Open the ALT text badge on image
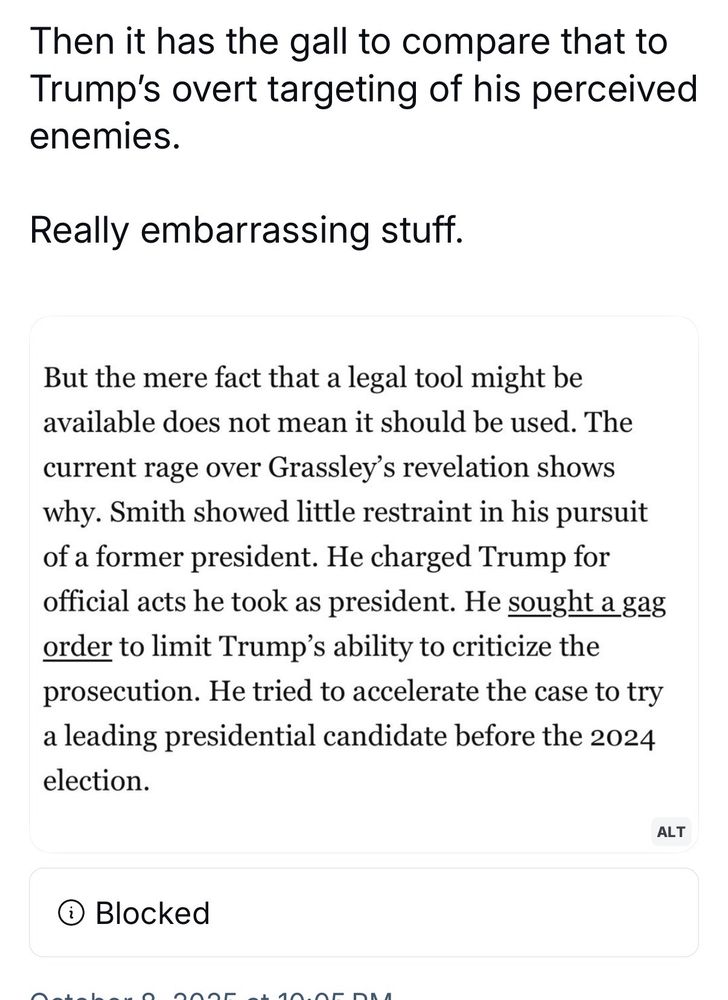The width and height of the screenshot is (728, 1000). click(x=671, y=832)
